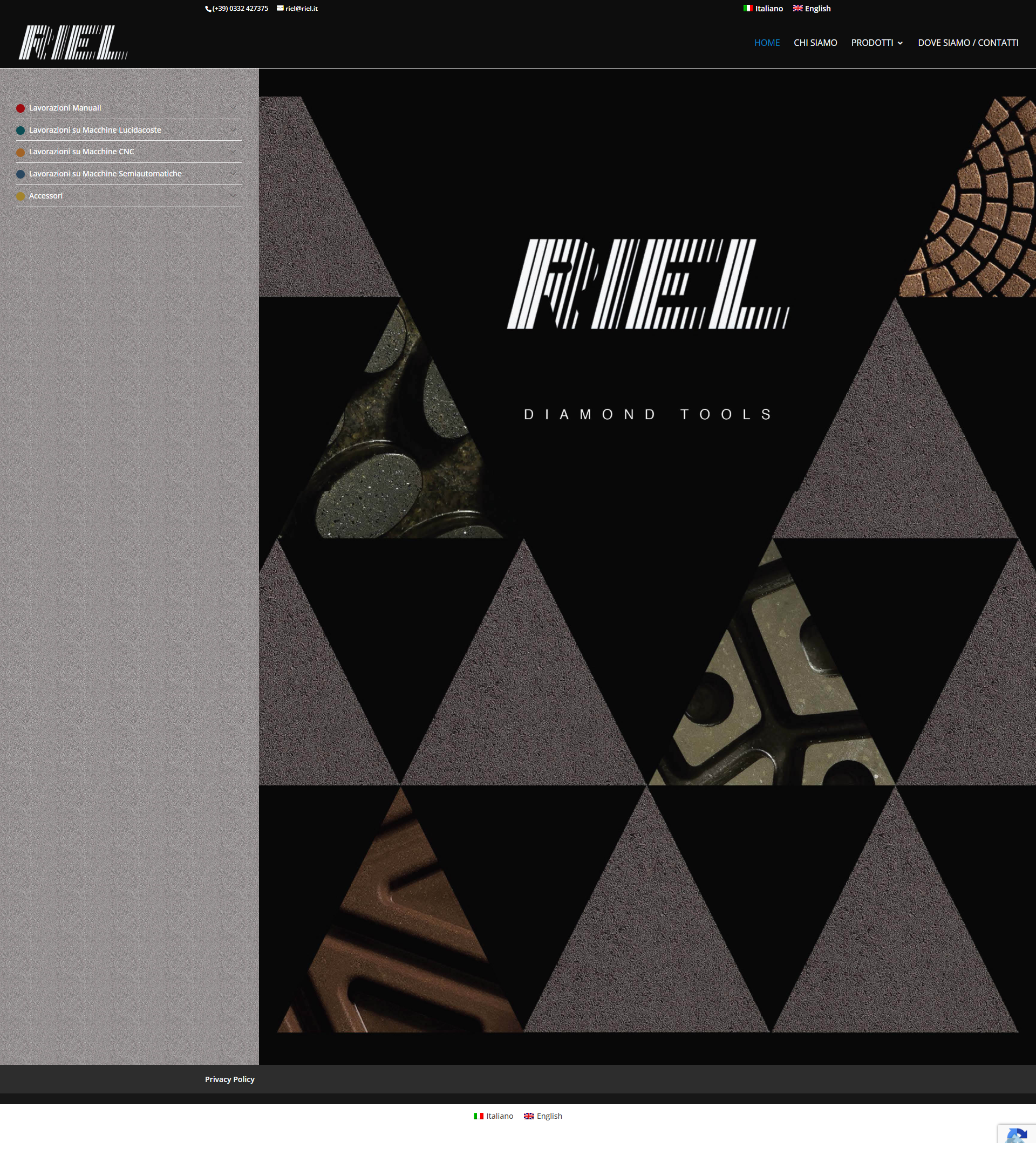Open Dove Siamo / Contatti page
The width and height of the screenshot is (1036, 1149).
(x=967, y=43)
